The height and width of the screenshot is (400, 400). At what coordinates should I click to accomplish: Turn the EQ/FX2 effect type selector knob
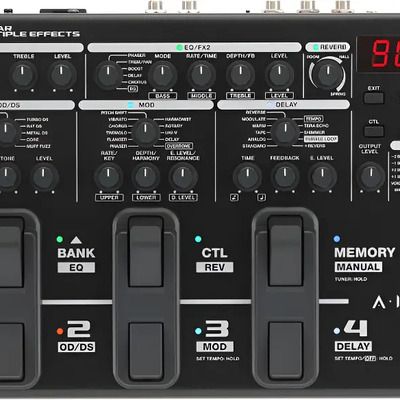pos(108,75)
